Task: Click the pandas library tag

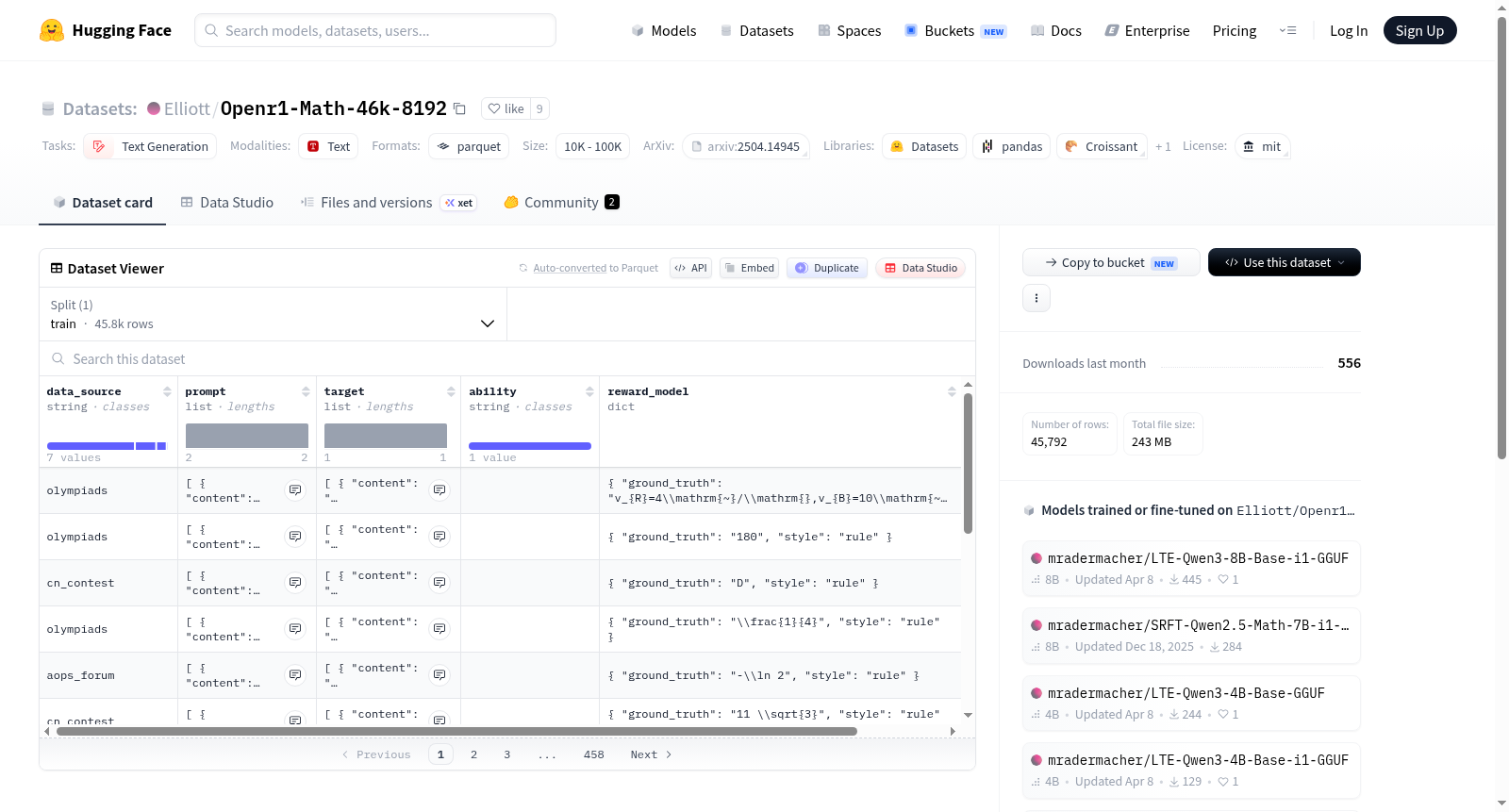Action: click(x=1011, y=146)
